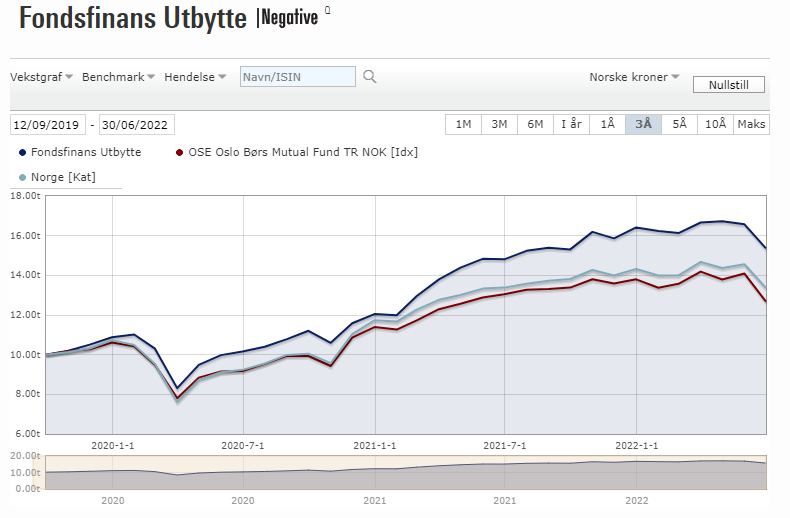Show the Maks full history range
The image size is (790, 518).
click(751, 124)
